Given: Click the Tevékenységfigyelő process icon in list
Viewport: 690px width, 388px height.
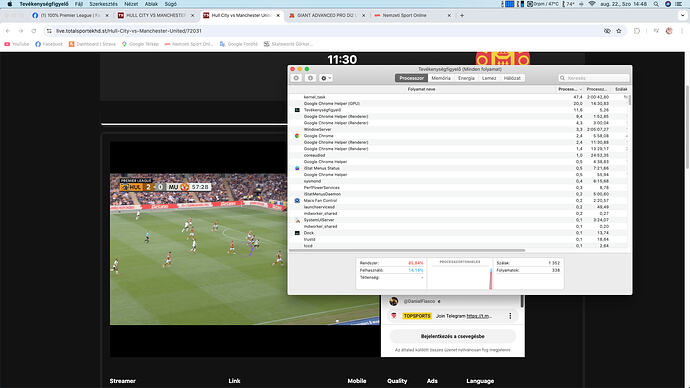Looking at the screenshot, I should click(297, 110).
